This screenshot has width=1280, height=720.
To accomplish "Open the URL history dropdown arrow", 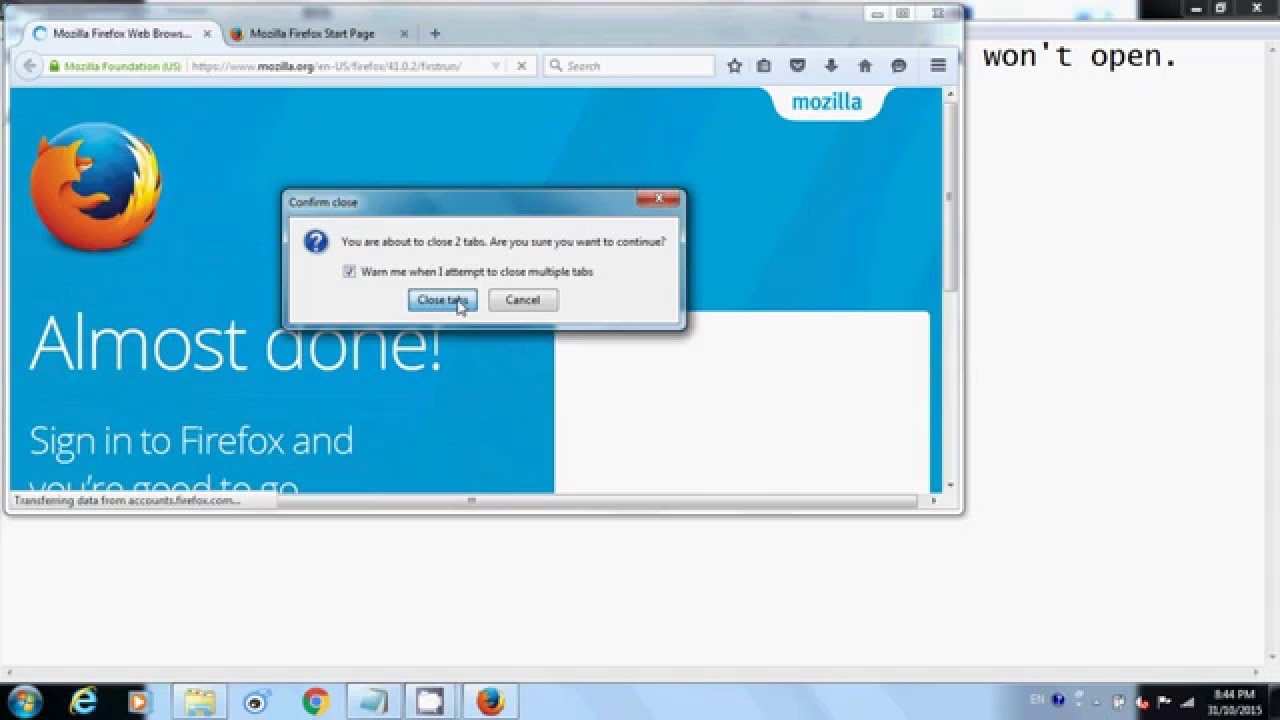I will 495,66.
